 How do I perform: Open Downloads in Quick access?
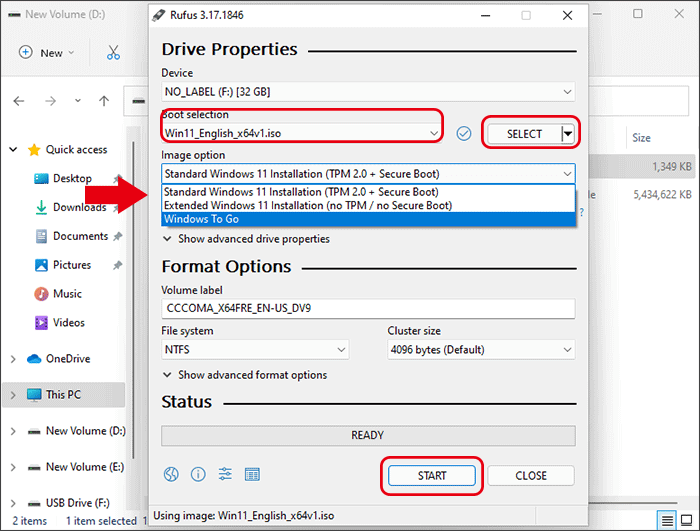(x=79, y=207)
